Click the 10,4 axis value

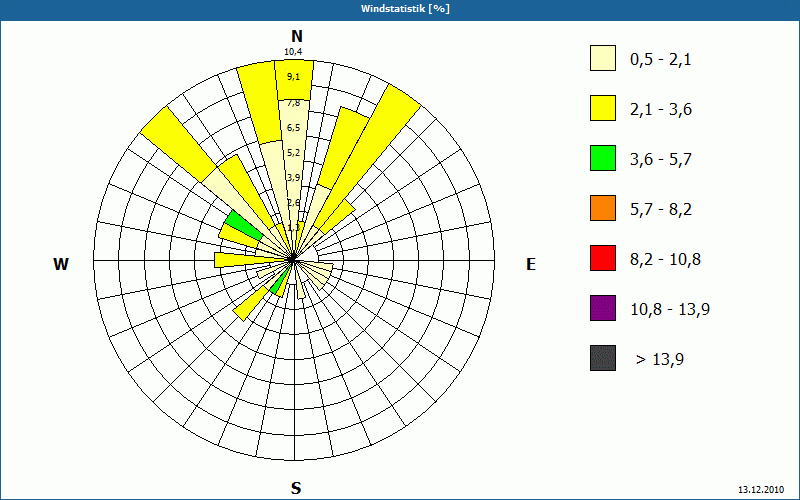[x=293, y=52]
